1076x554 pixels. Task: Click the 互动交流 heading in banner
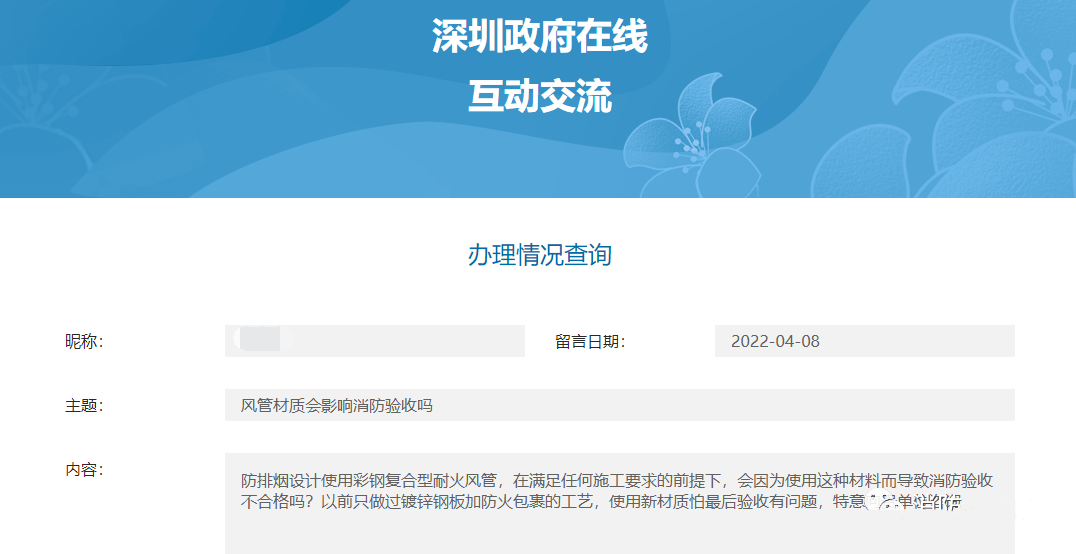coord(539,98)
